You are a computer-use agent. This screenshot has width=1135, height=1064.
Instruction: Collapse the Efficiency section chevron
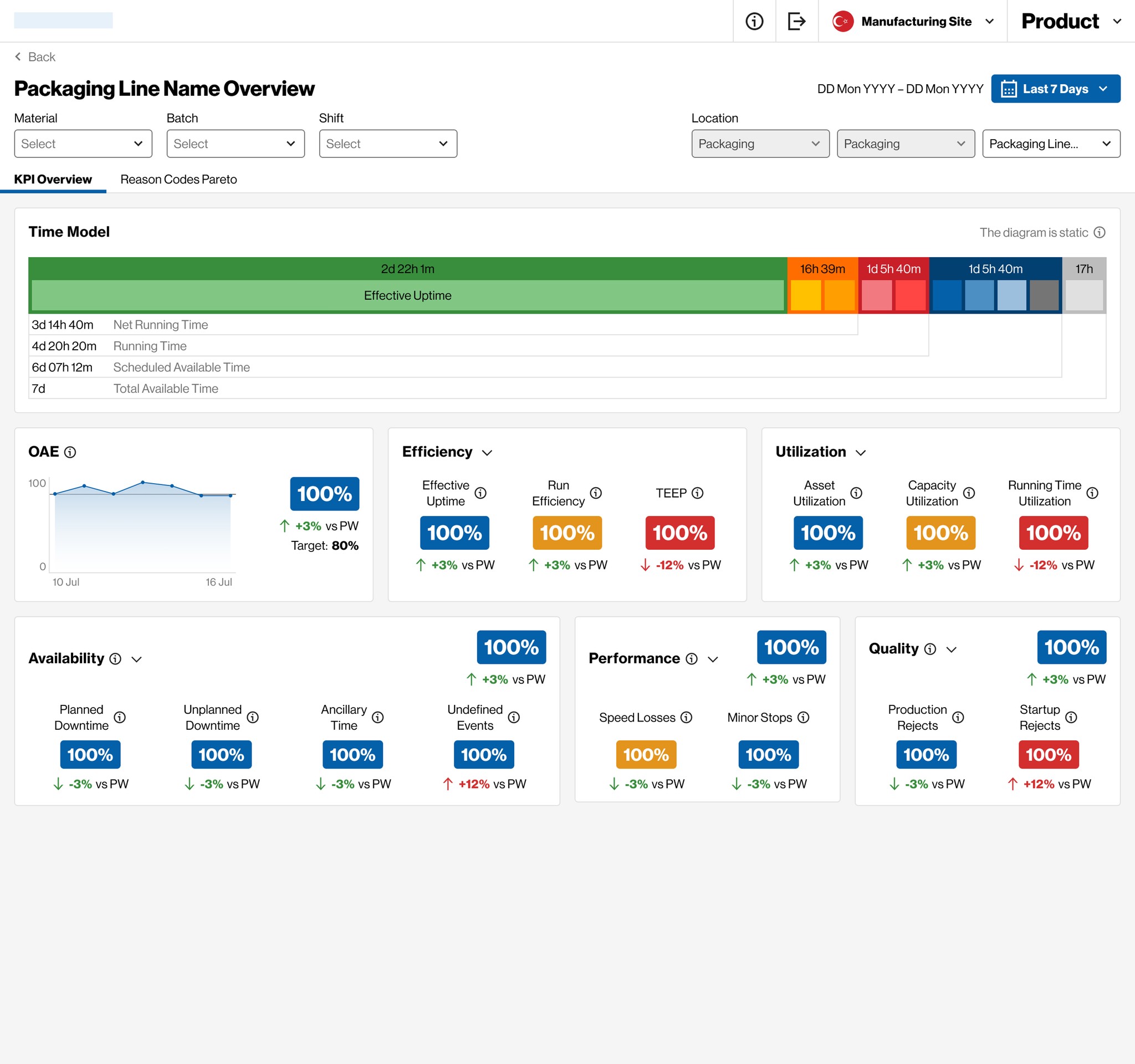pyautogui.click(x=487, y=453)
